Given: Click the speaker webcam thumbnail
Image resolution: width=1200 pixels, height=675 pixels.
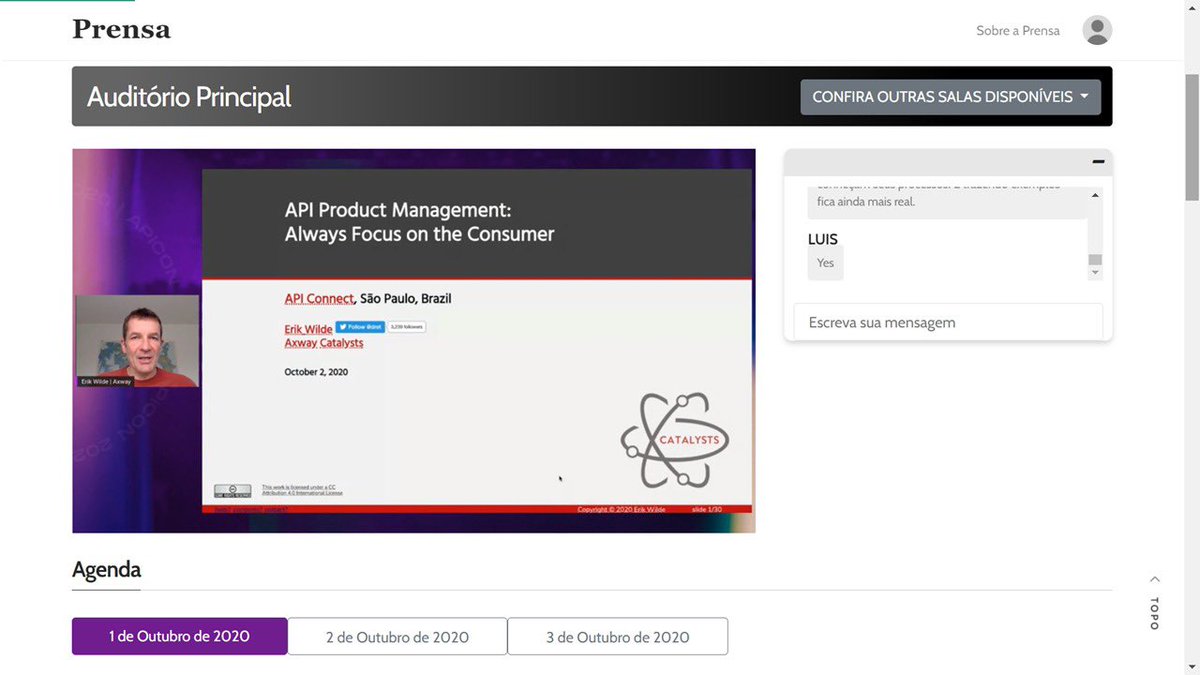Looking at the screenshot, I should tap(137, 341).
